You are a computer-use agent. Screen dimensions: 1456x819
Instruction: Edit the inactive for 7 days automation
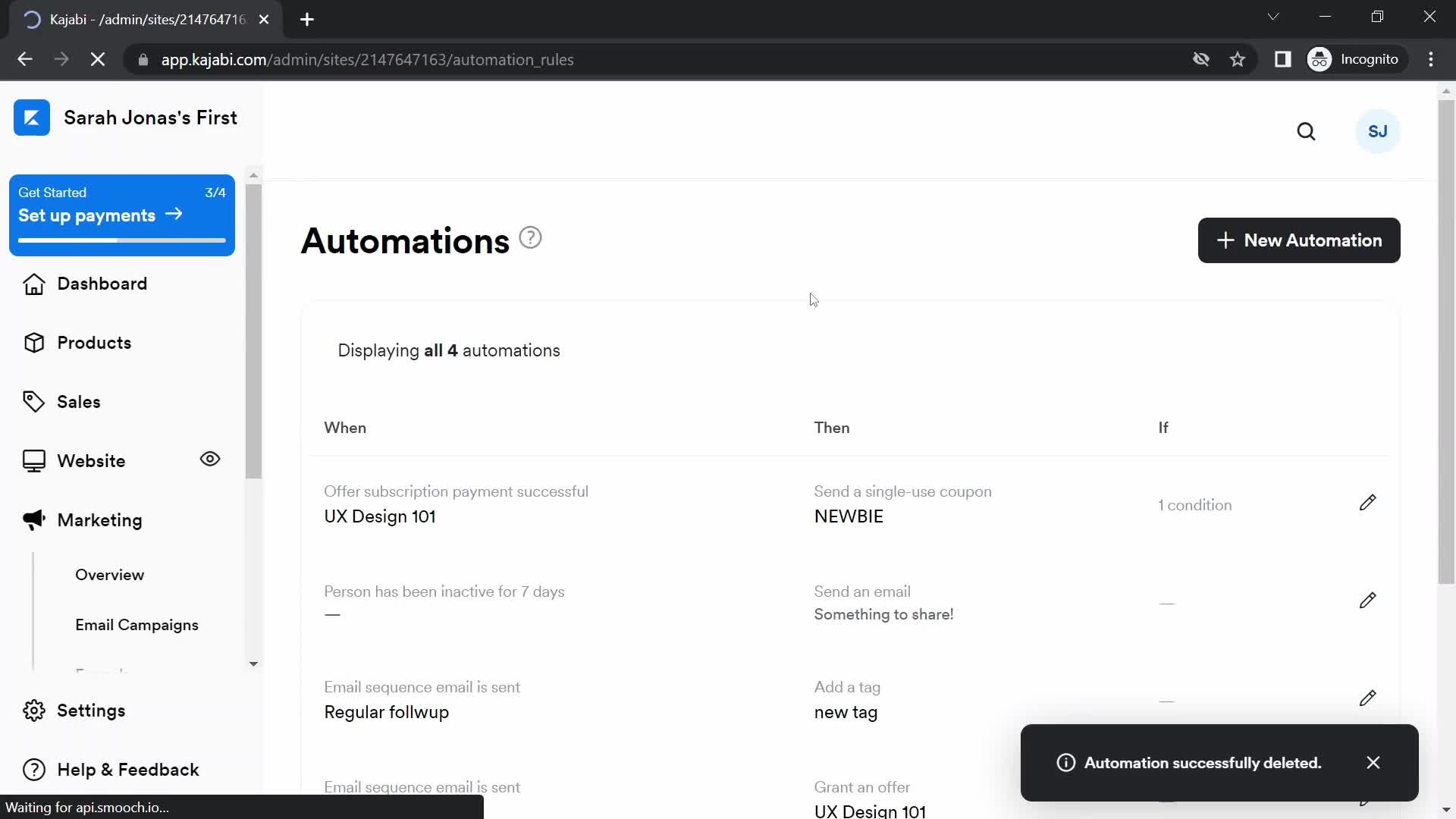pos(1367,601)
